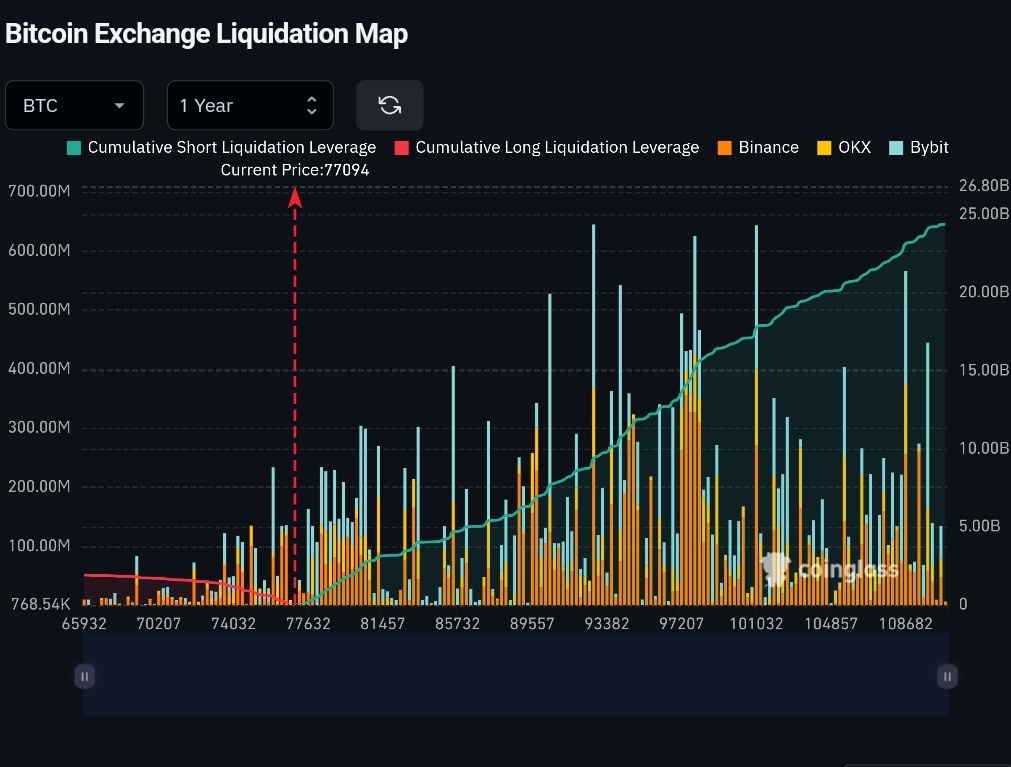Click the 108682 x-axis price label
Screen dimensions: 1011x767
point(905,623)
